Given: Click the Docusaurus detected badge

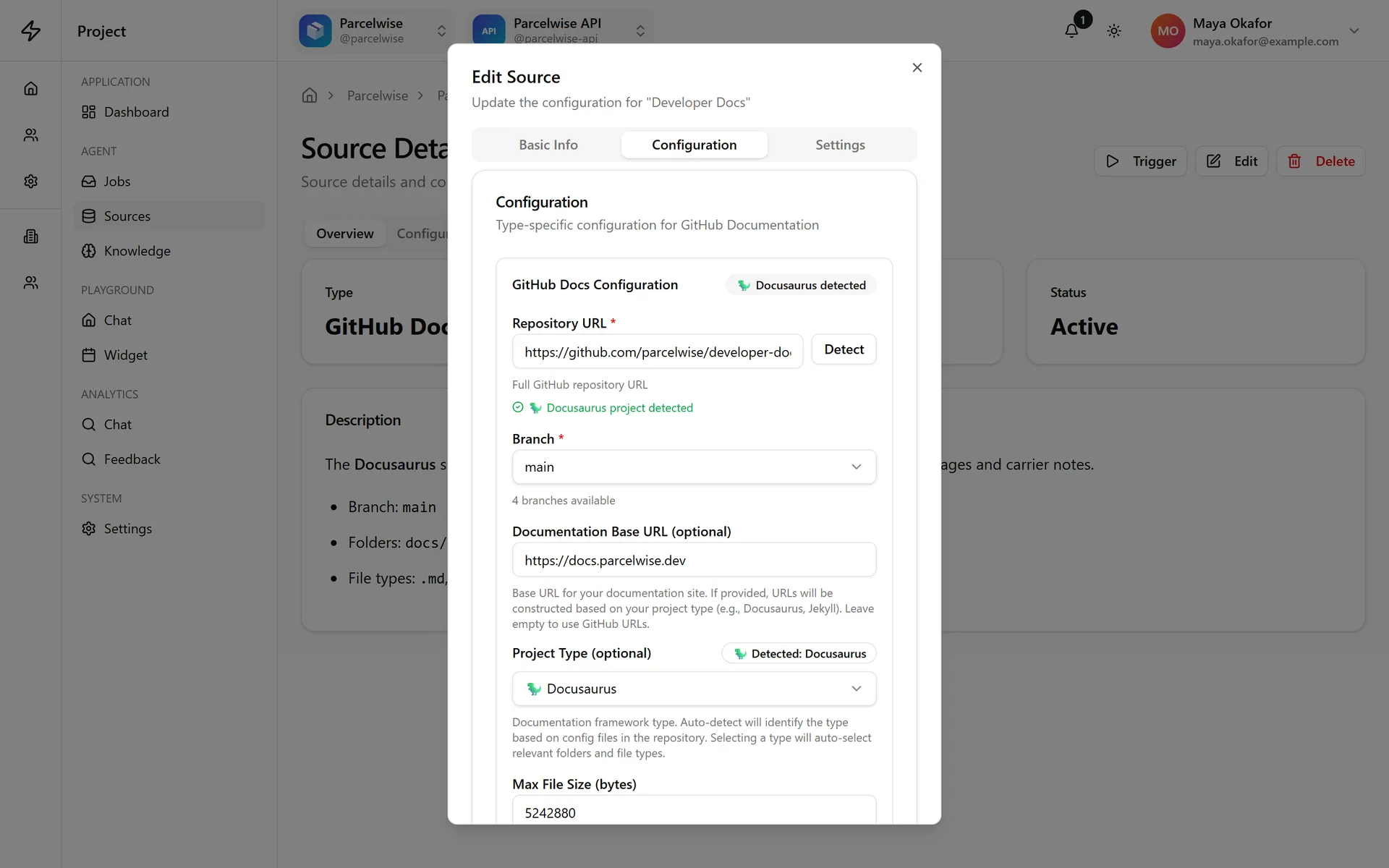Looking at the screenshot, I should pyautogui.click(x=801, y=285).
